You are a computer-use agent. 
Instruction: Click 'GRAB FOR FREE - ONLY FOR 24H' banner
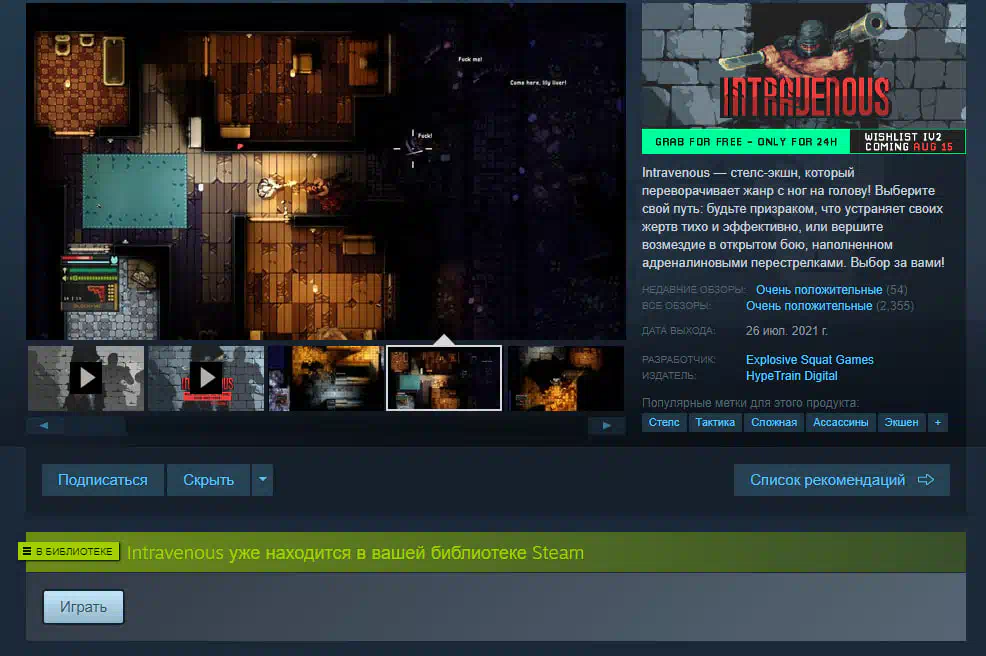(746, 142)
